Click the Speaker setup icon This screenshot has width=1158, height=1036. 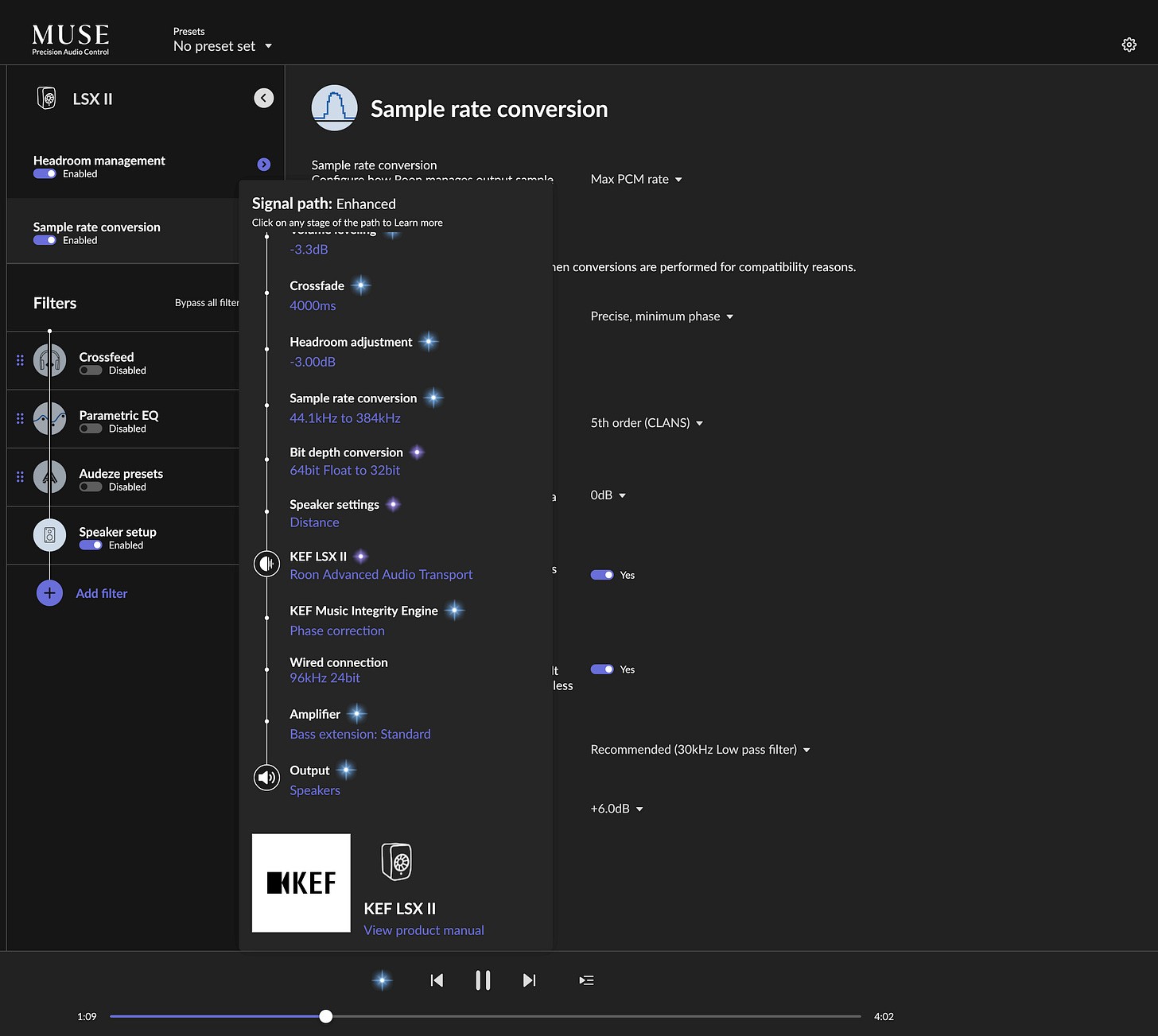(x=49, y=535)
